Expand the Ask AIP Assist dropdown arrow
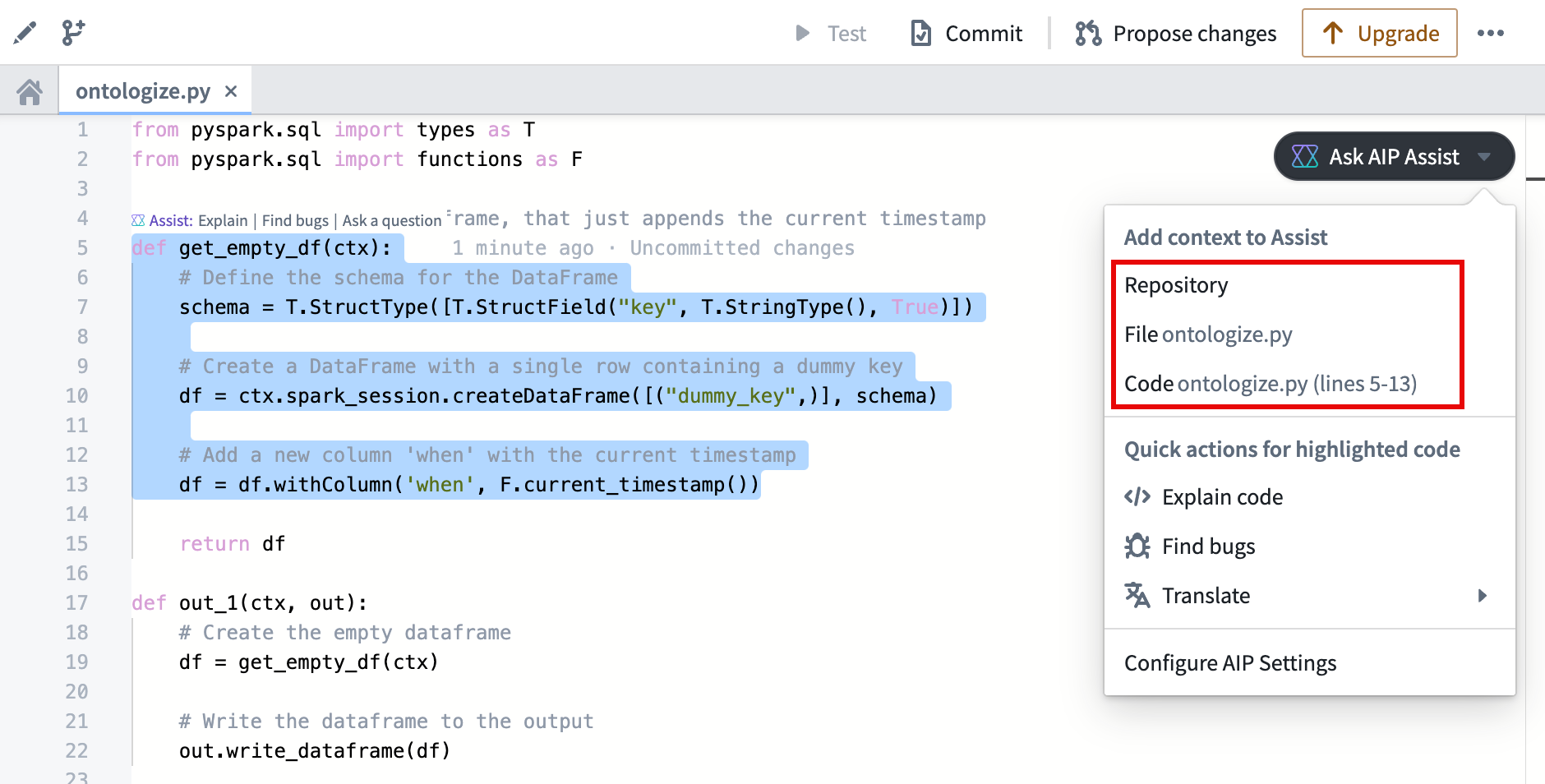 point(1484,156)
